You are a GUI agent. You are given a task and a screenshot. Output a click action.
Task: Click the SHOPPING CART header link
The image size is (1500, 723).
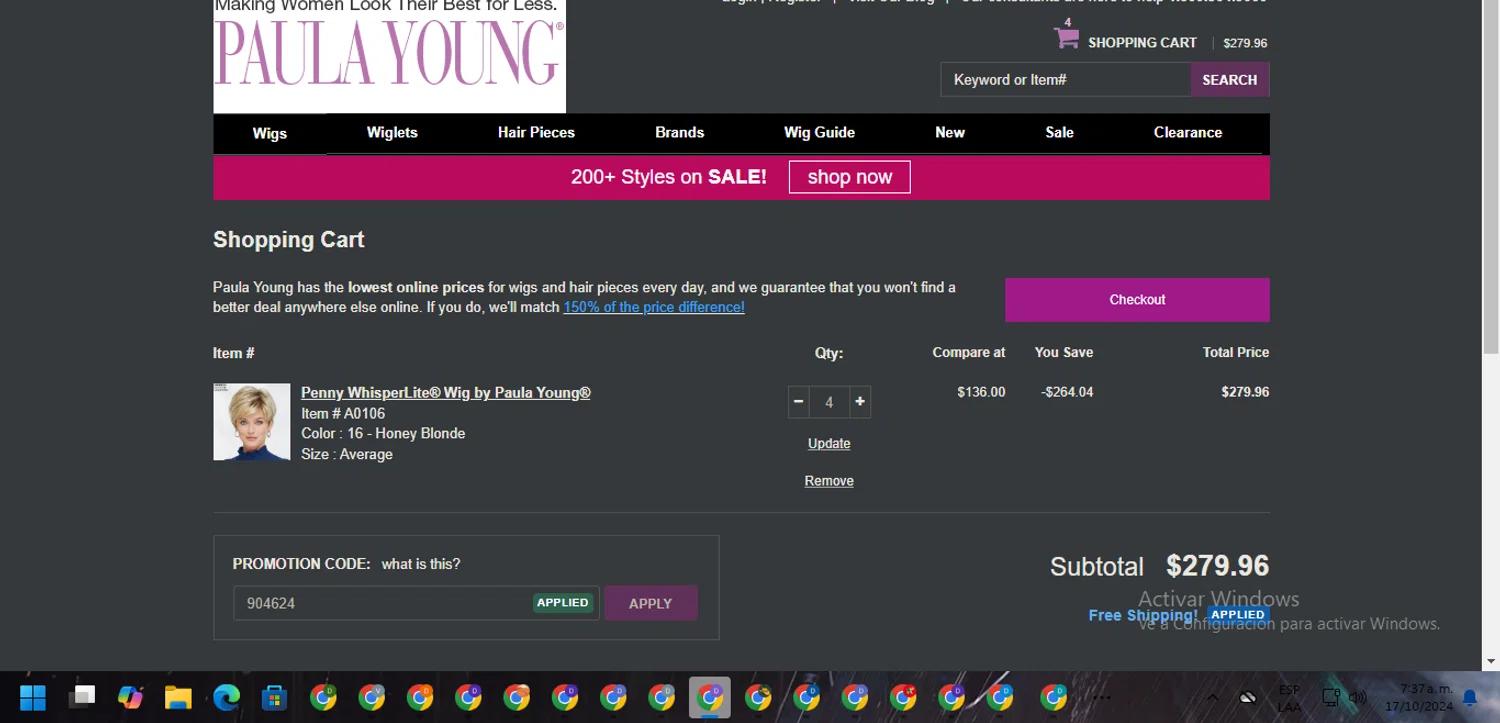1142,43
